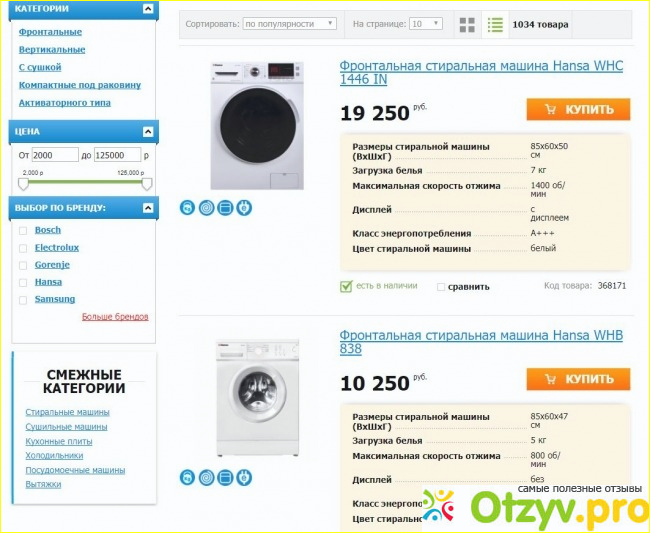Tick the Bosch brand checkbox
Image resolution: width=650 pixels, height=533 pixels.
coord(23,231)
